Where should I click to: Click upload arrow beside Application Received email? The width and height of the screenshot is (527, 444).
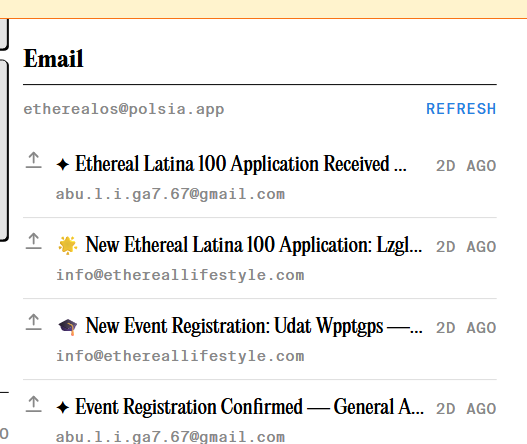pyautogui.click(x=34, y=160)
